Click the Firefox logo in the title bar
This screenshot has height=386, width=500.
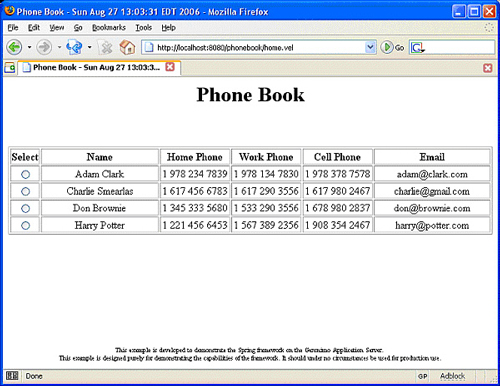10,11
